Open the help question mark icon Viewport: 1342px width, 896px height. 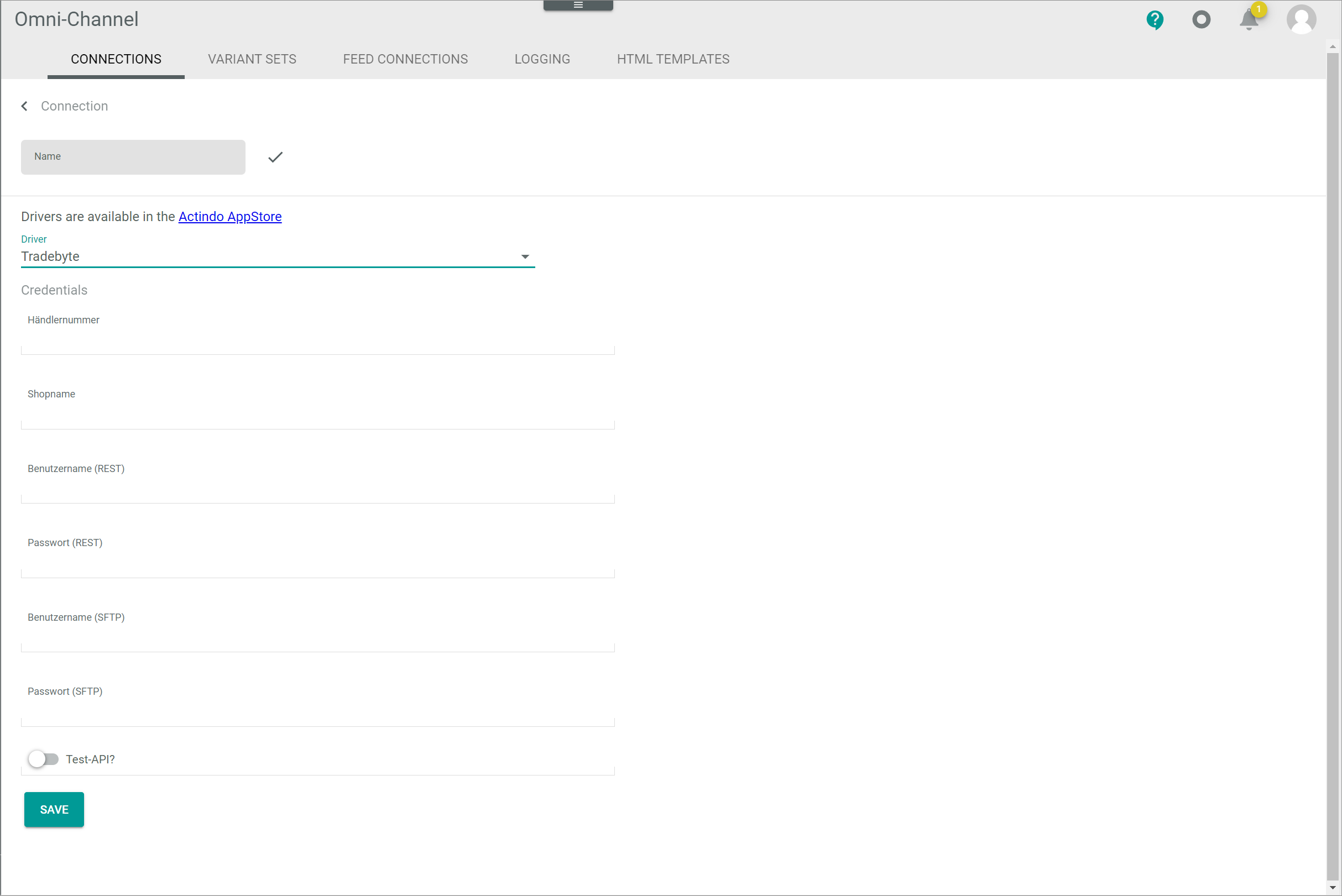(x=1155, y=20)
